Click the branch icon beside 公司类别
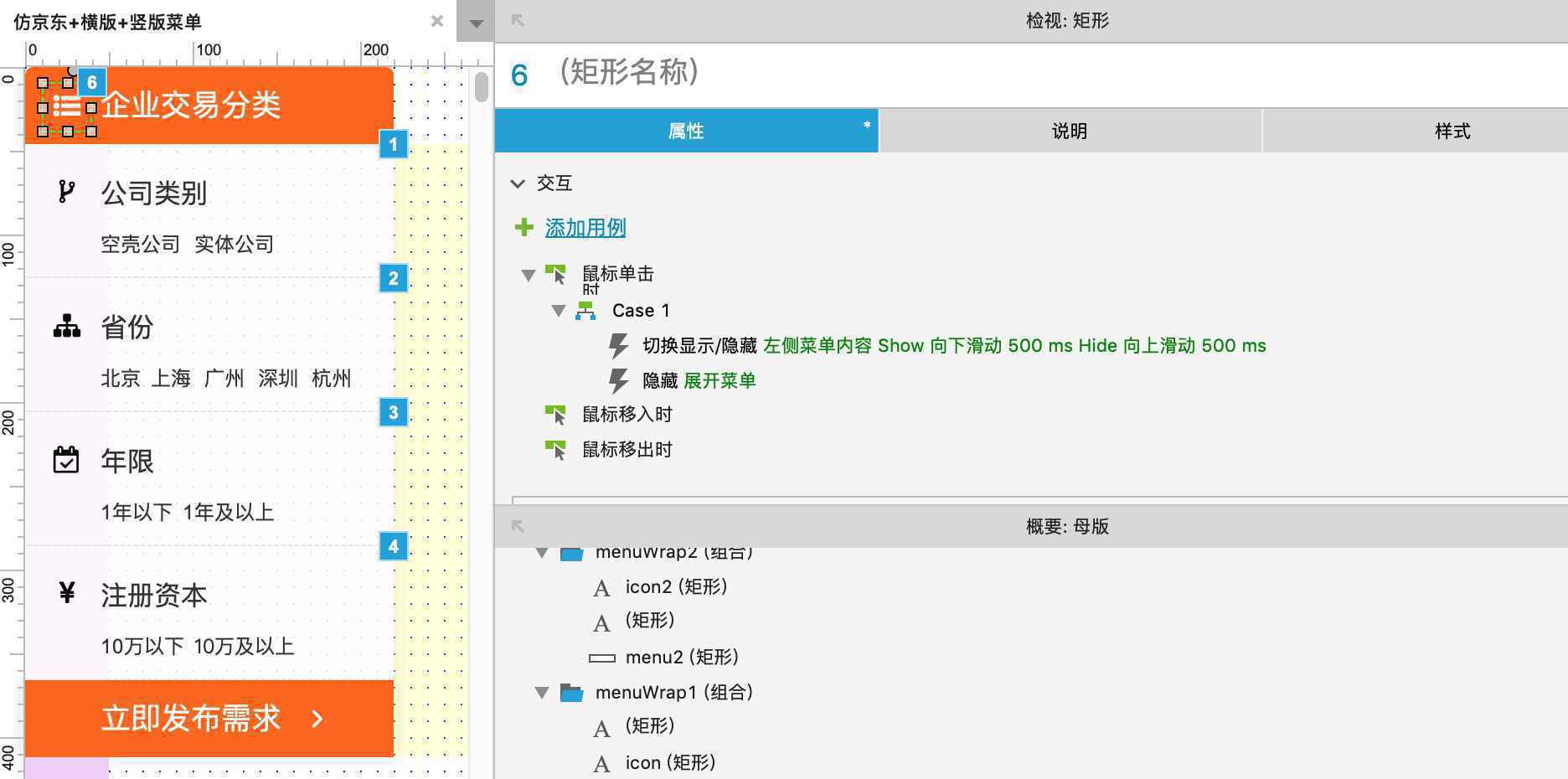Image resolution: width=1568 pixels, height=779 pixels. pyautogui.click(x=66, y=192)
